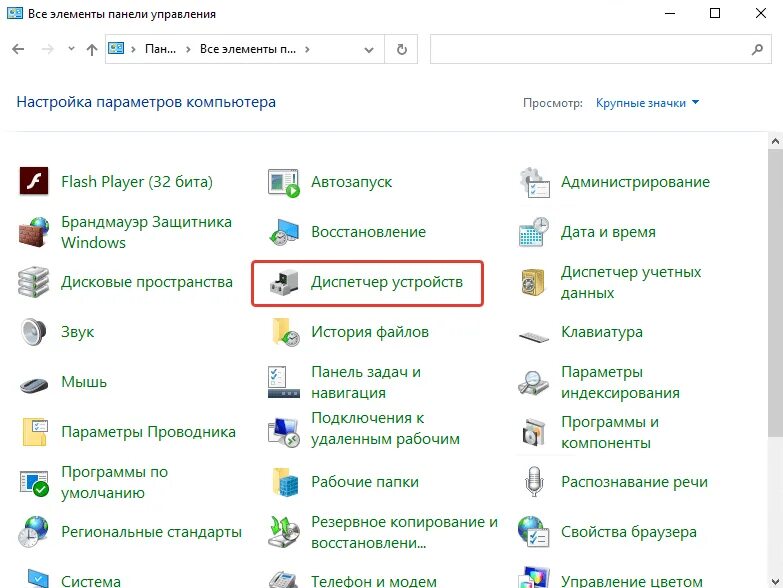
Task: Click the vertical scrollbar thumb
Action: click(775, 293)
